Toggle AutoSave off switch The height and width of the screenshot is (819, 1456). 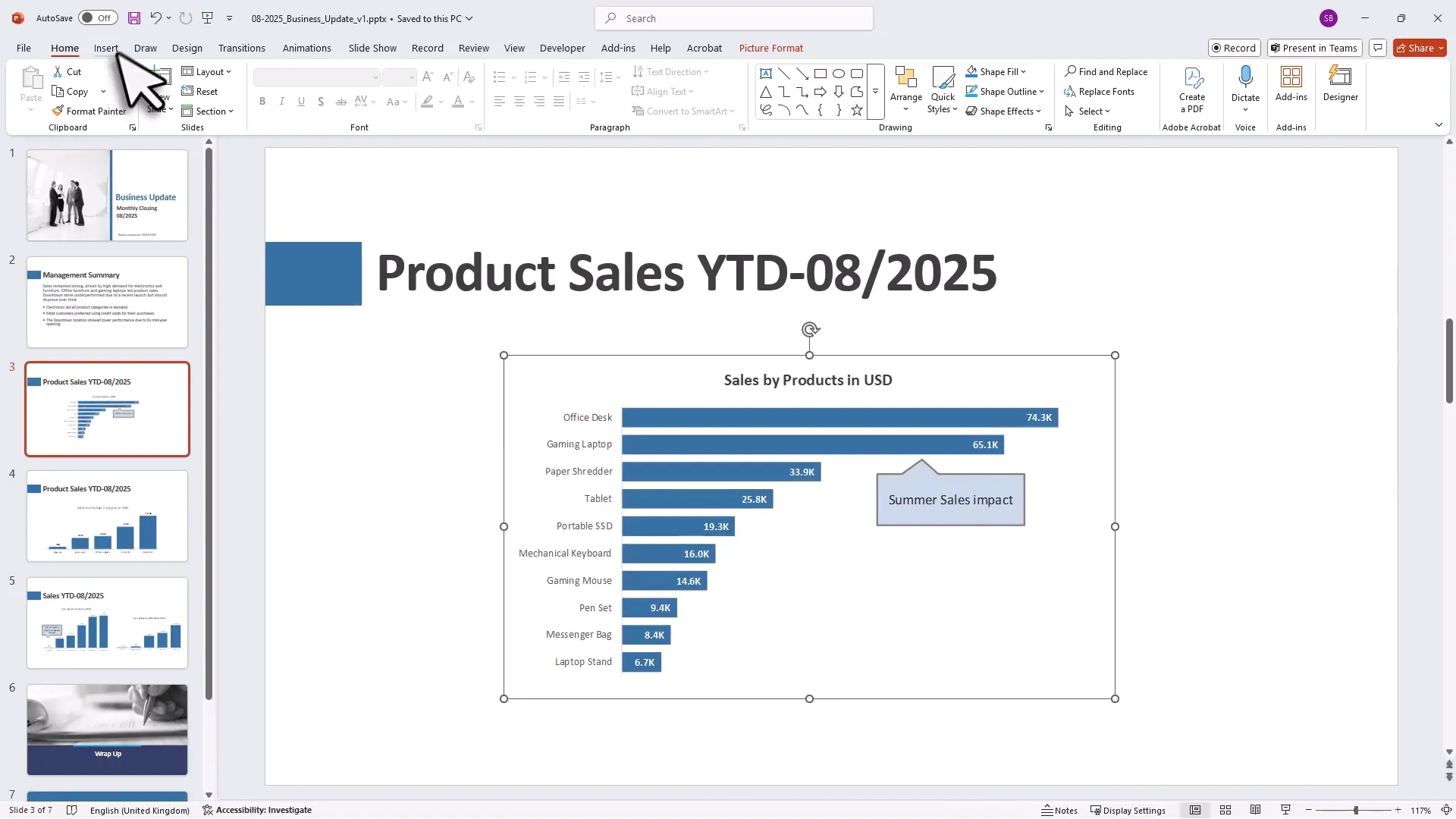[97, 17]
